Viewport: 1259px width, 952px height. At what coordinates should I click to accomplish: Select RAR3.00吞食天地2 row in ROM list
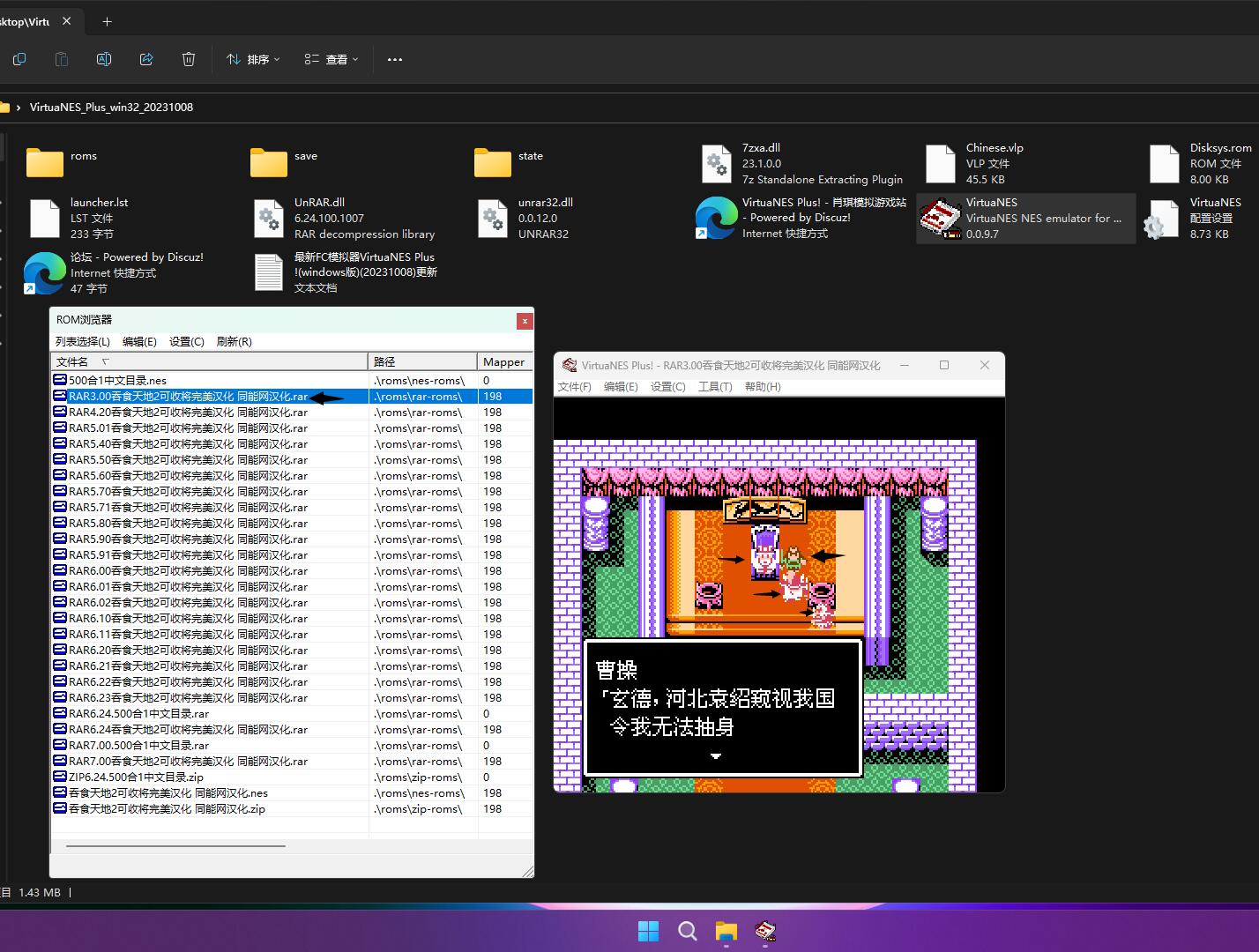tap(292, 397)
